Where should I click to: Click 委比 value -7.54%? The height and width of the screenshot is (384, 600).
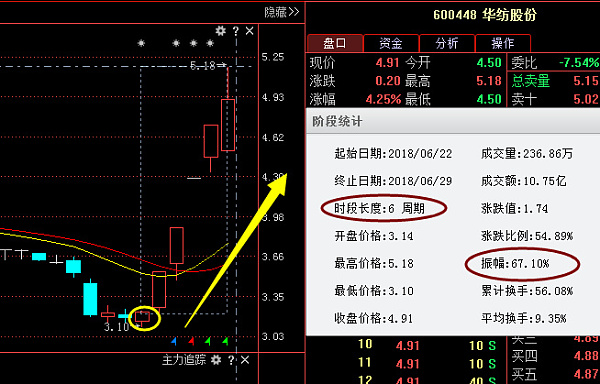click(x=579, y=62)
